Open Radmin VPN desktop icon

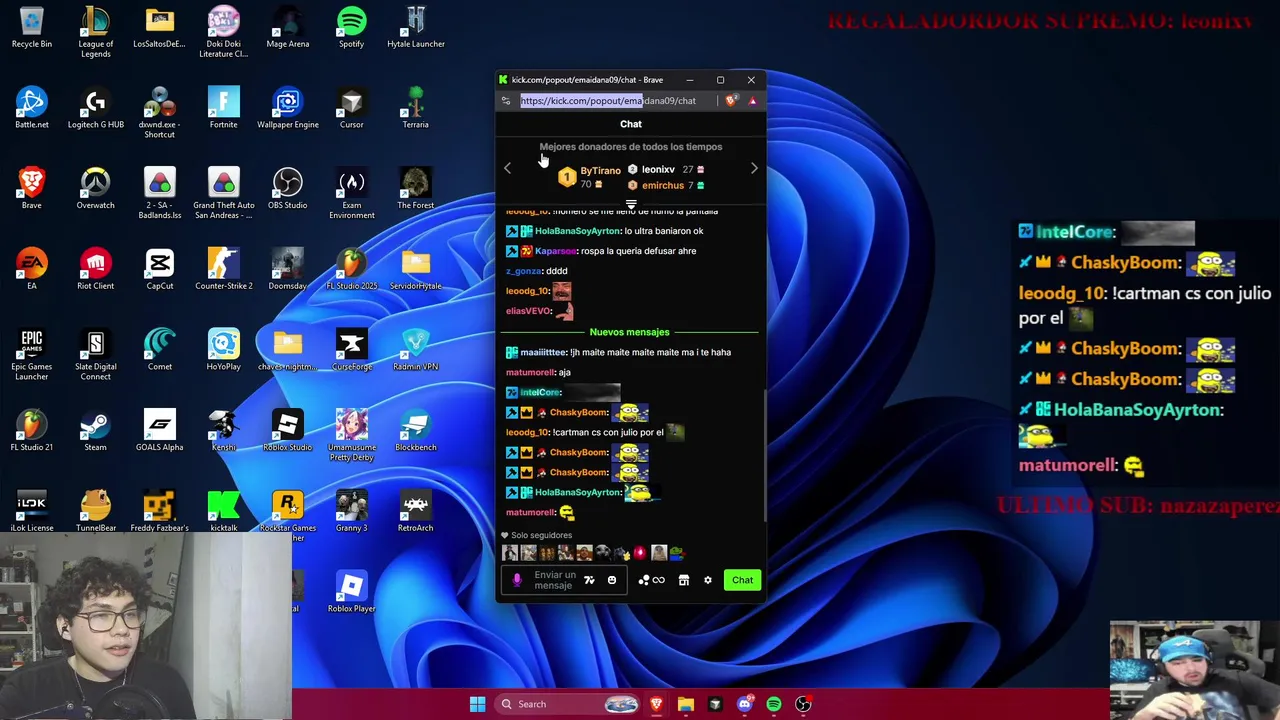click(x=416, y=350)
